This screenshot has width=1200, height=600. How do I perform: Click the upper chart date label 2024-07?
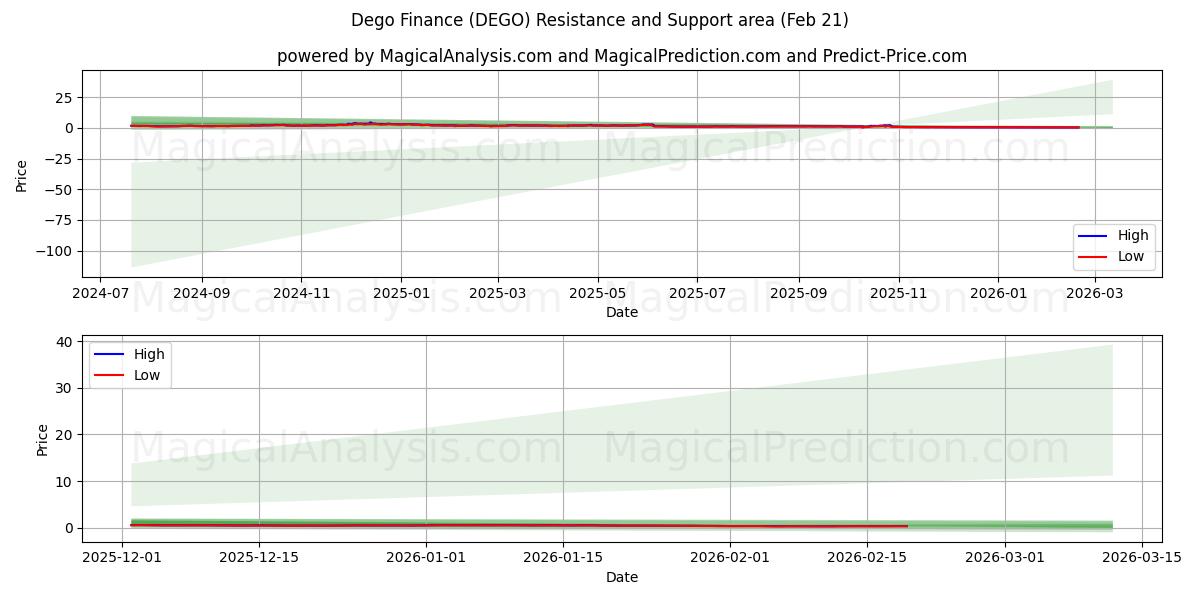coord(100,294)
